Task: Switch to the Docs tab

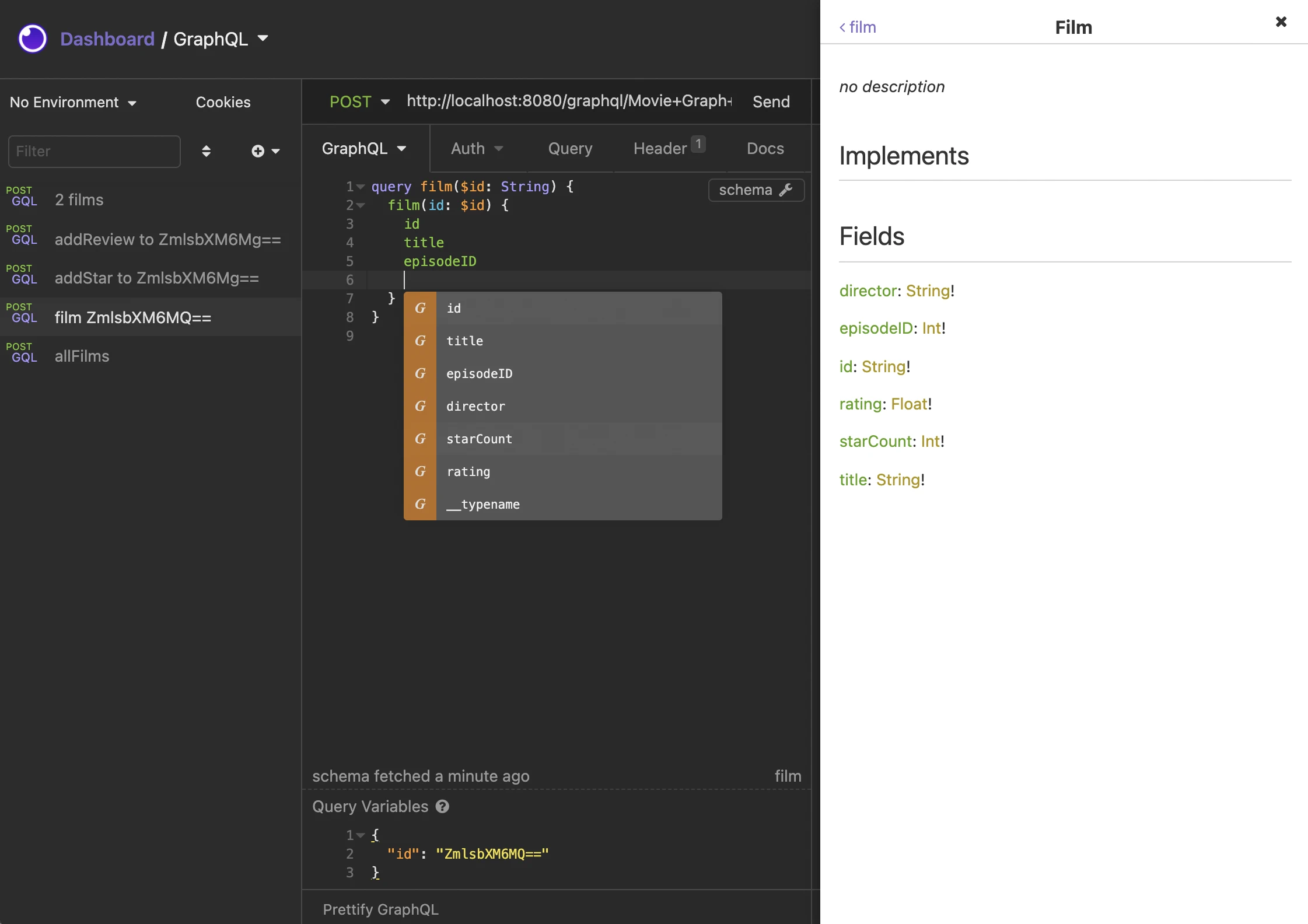Action: click(765, 149)
